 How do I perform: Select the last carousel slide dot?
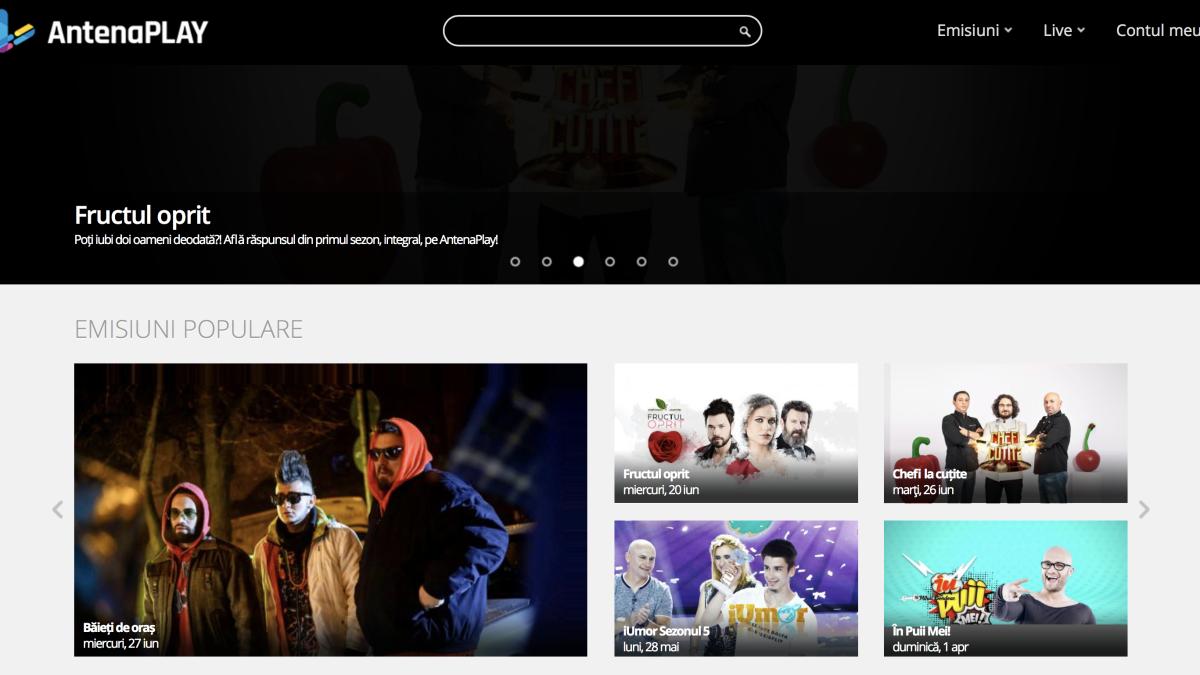pos(673,262)
